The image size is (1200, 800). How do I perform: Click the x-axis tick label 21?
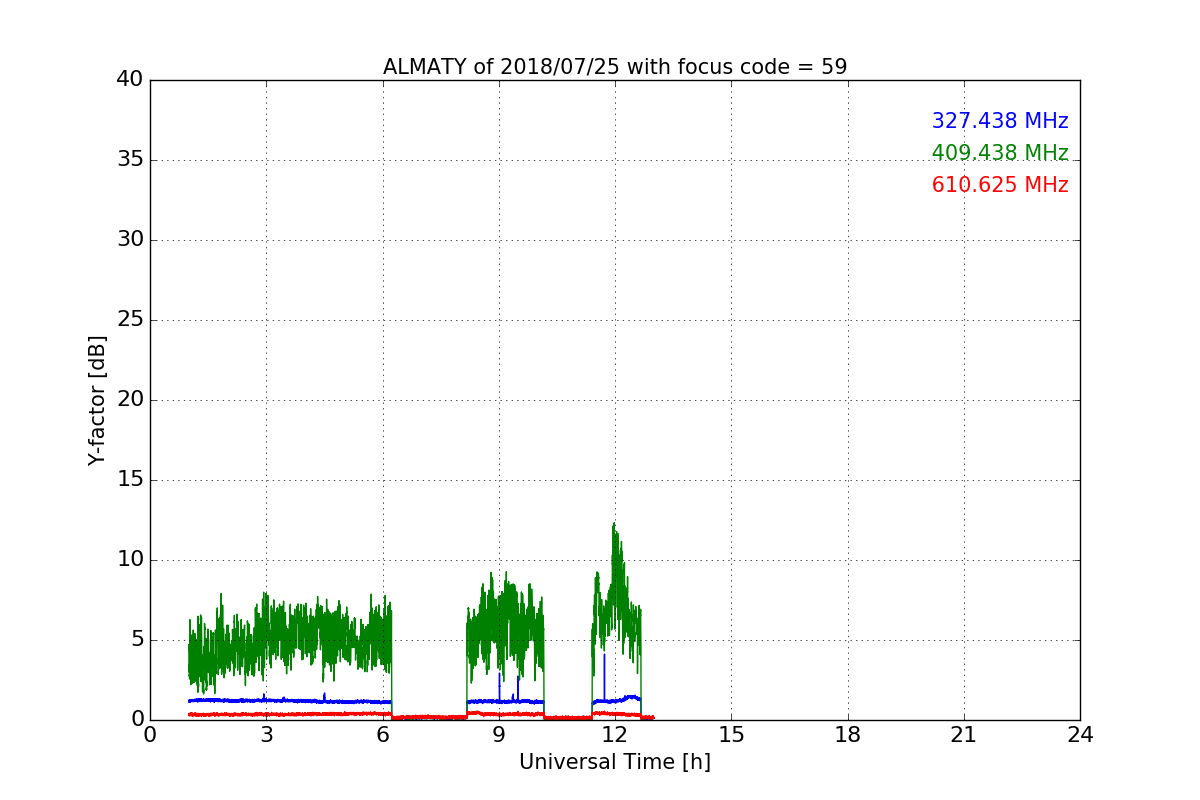pyautogui.click(x=964, y=735)
